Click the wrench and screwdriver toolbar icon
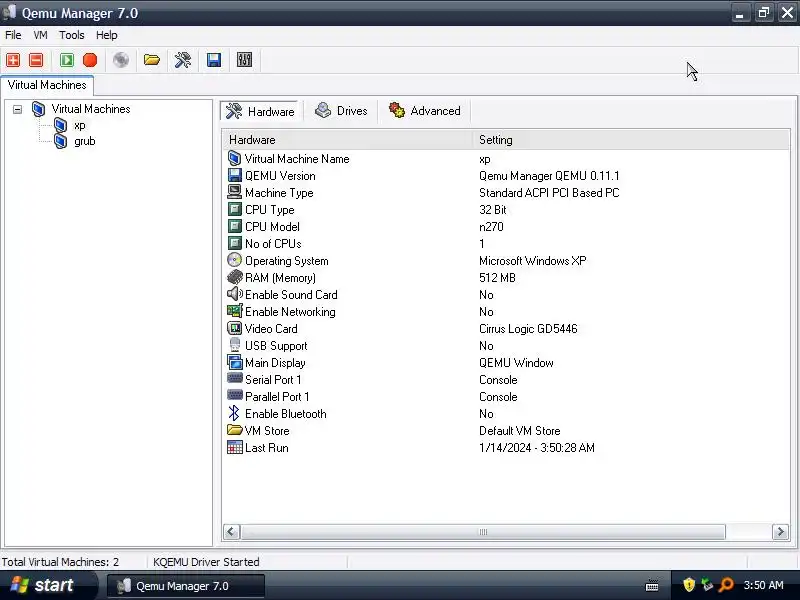This screenshot has width=800, height=600. tap(183, 60)
